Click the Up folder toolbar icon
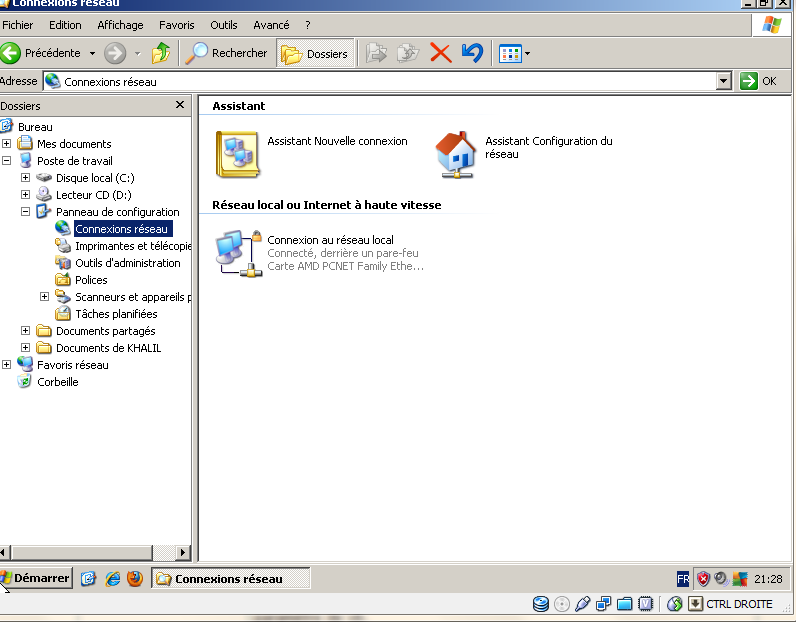 click(x=160, y=53)
